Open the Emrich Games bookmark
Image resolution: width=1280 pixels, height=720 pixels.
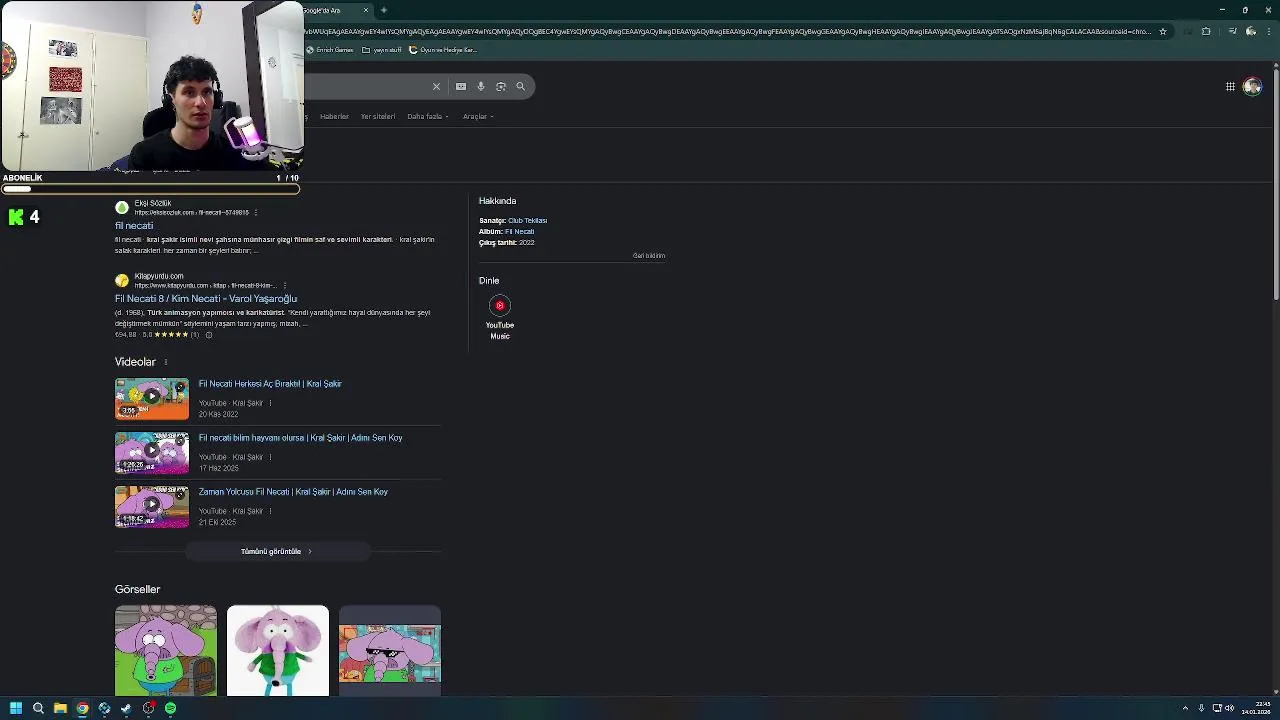coord(330,50)
